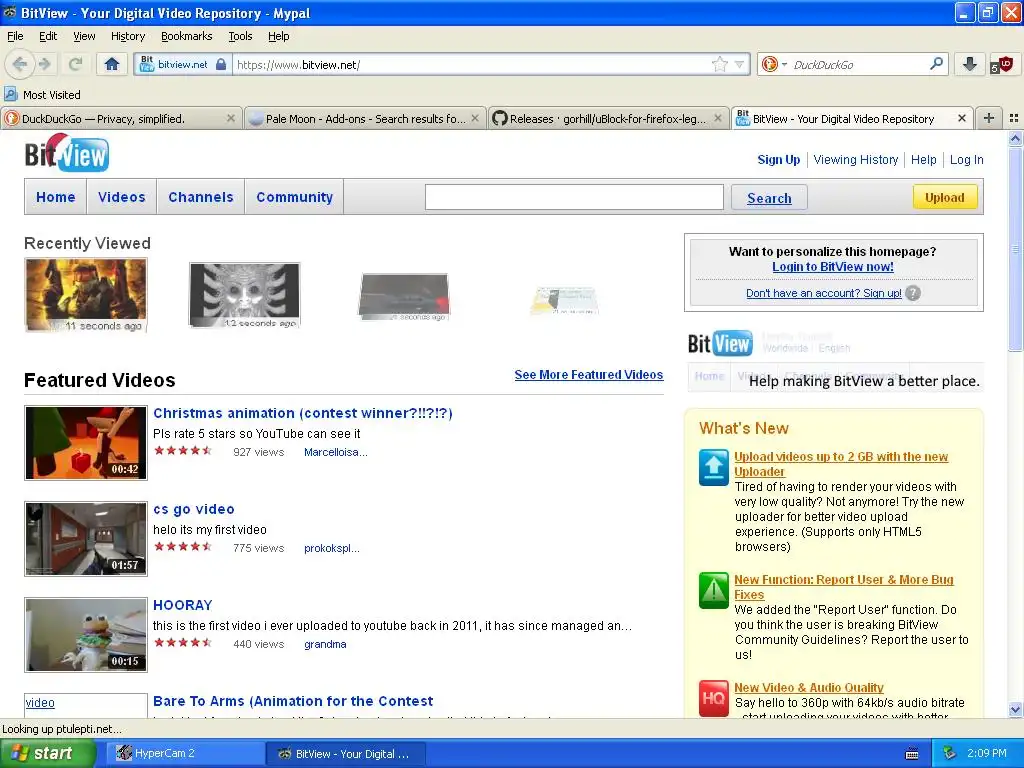Click the uBlock Origin shield icon
Screen dimensions: 1024x768
[1002, 64]
